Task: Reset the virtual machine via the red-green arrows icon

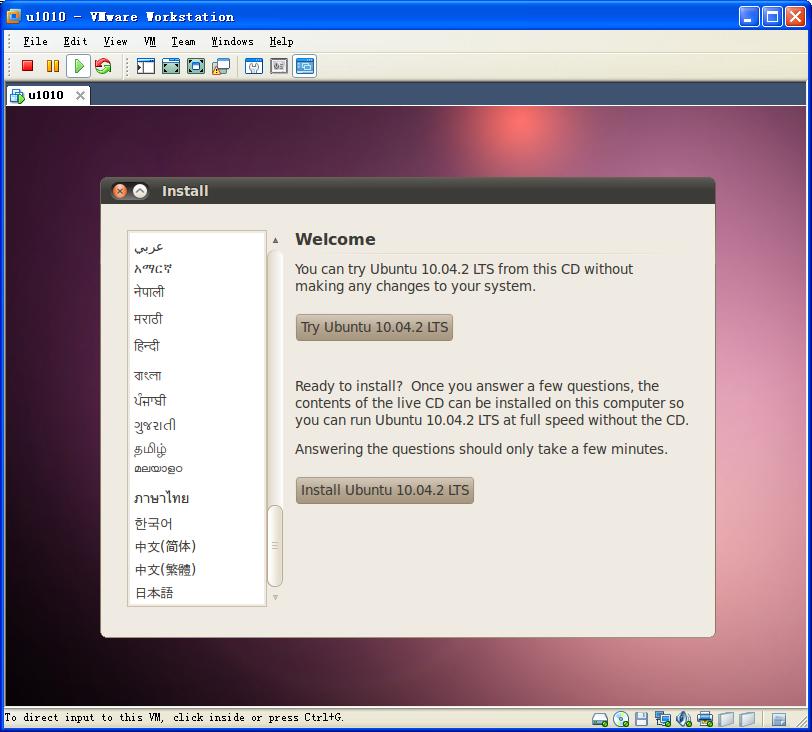Action: click(x=104, y=66)
